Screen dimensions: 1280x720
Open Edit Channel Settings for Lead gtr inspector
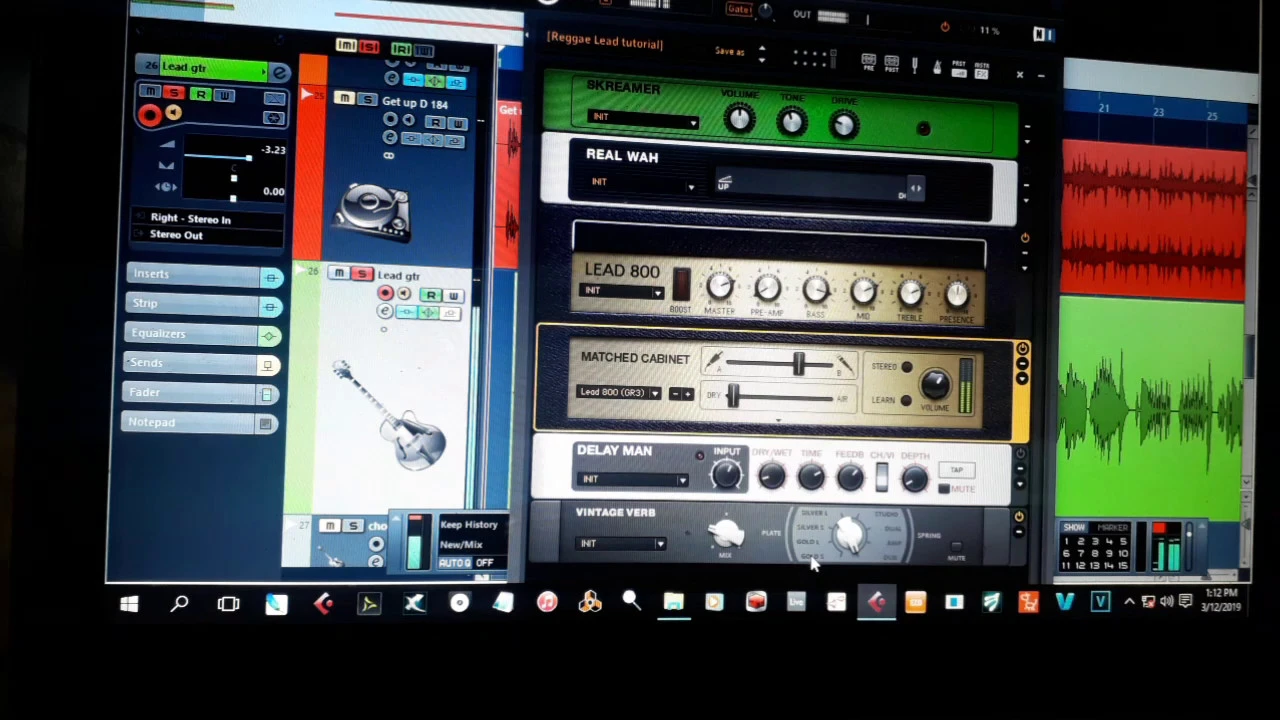(x=279, y=72)
